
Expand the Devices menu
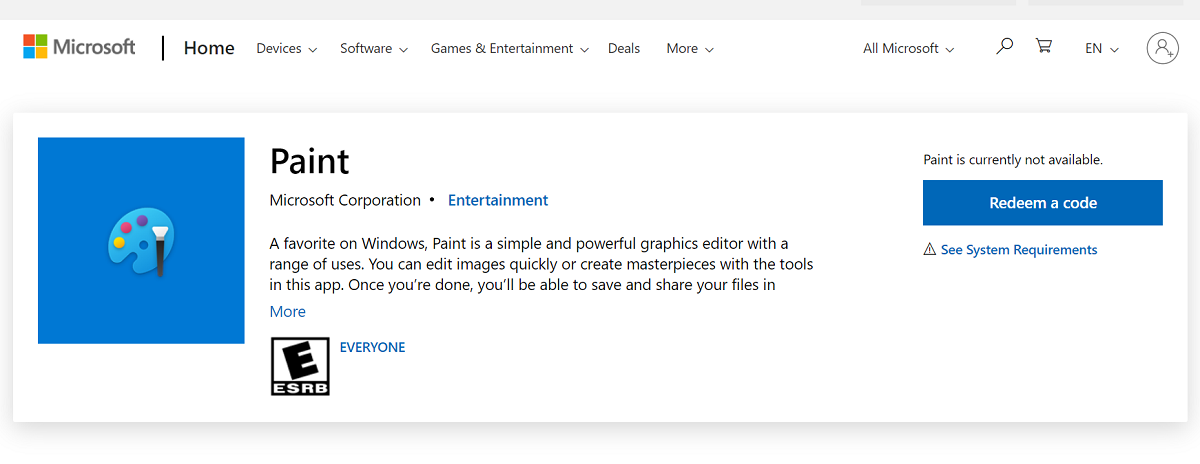287,48
